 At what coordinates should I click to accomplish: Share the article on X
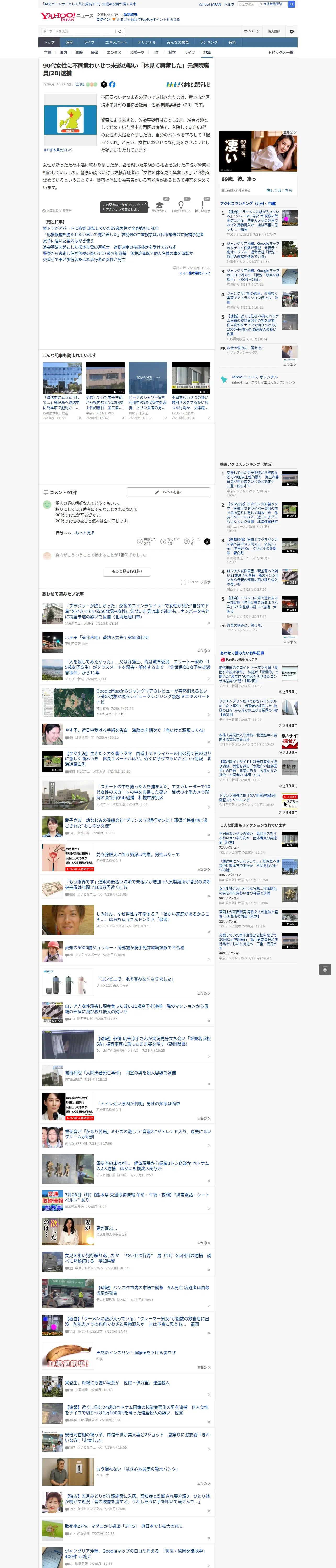click(104, 85)
